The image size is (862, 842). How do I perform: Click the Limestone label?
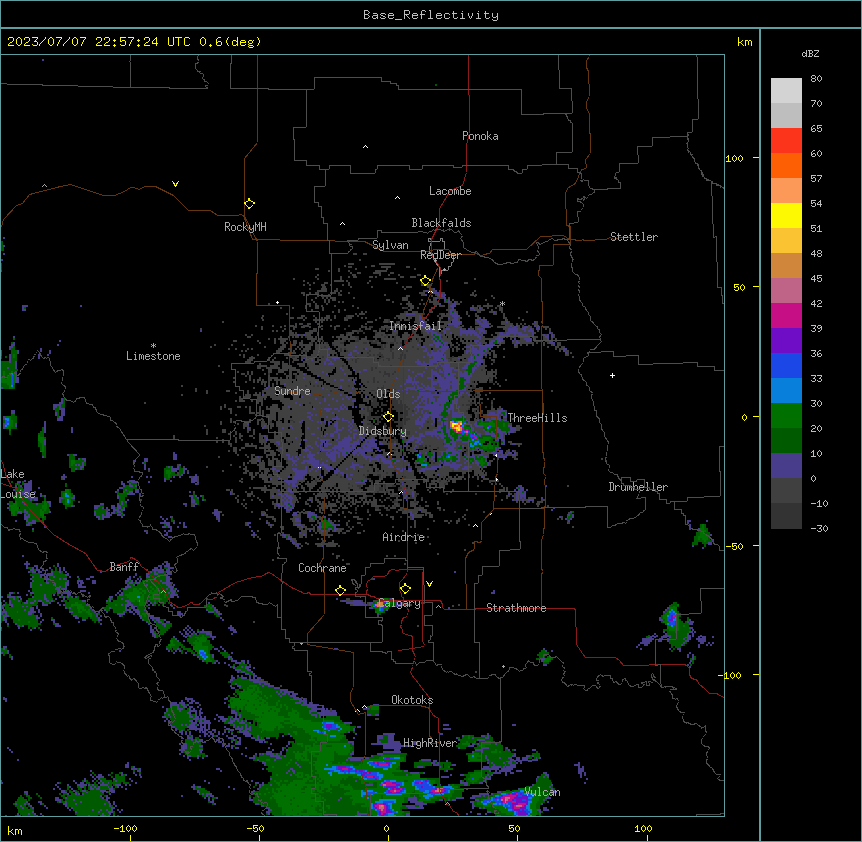pos(153,356)
